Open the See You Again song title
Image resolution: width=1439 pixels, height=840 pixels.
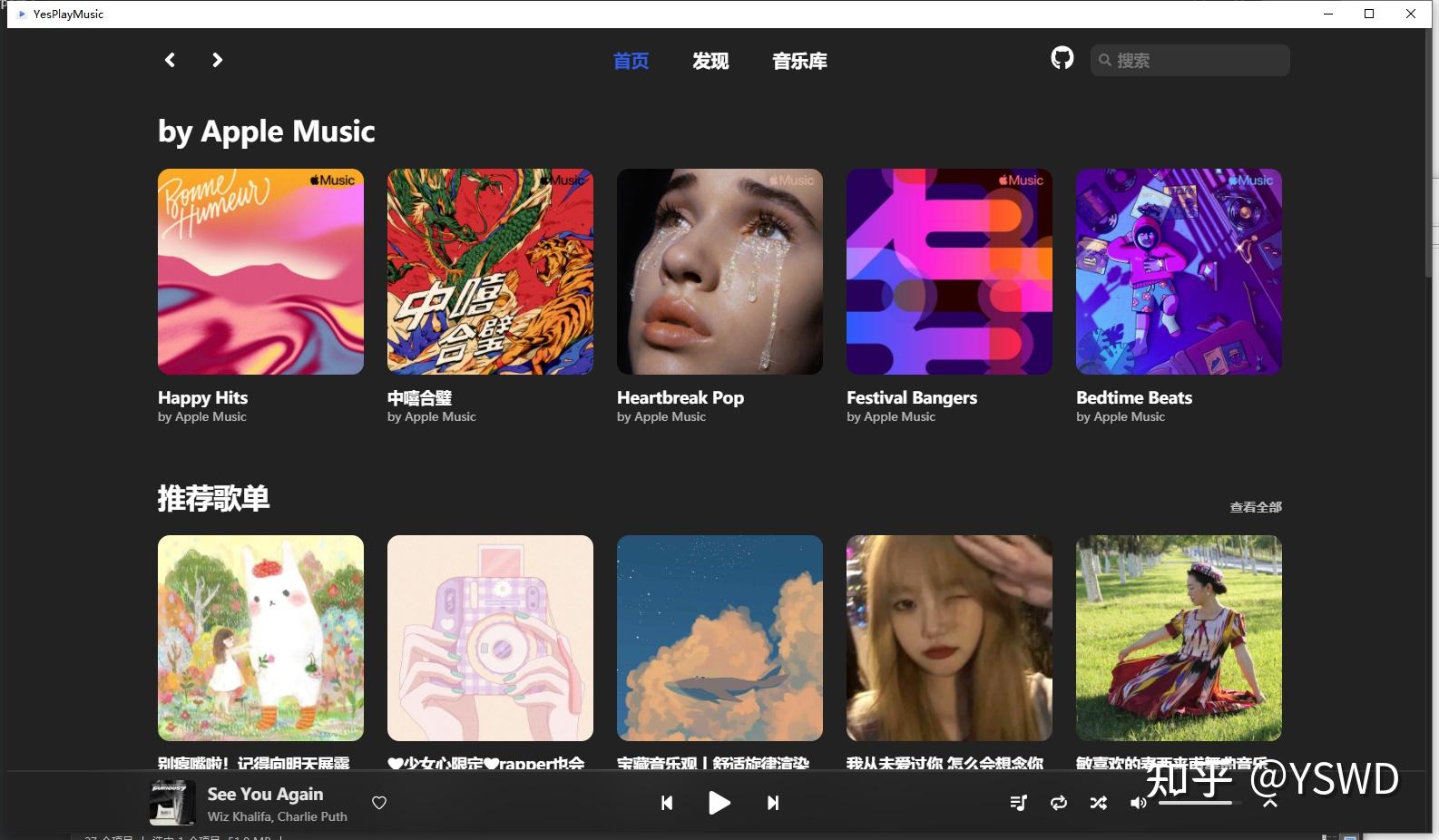(x=265, y=794)
